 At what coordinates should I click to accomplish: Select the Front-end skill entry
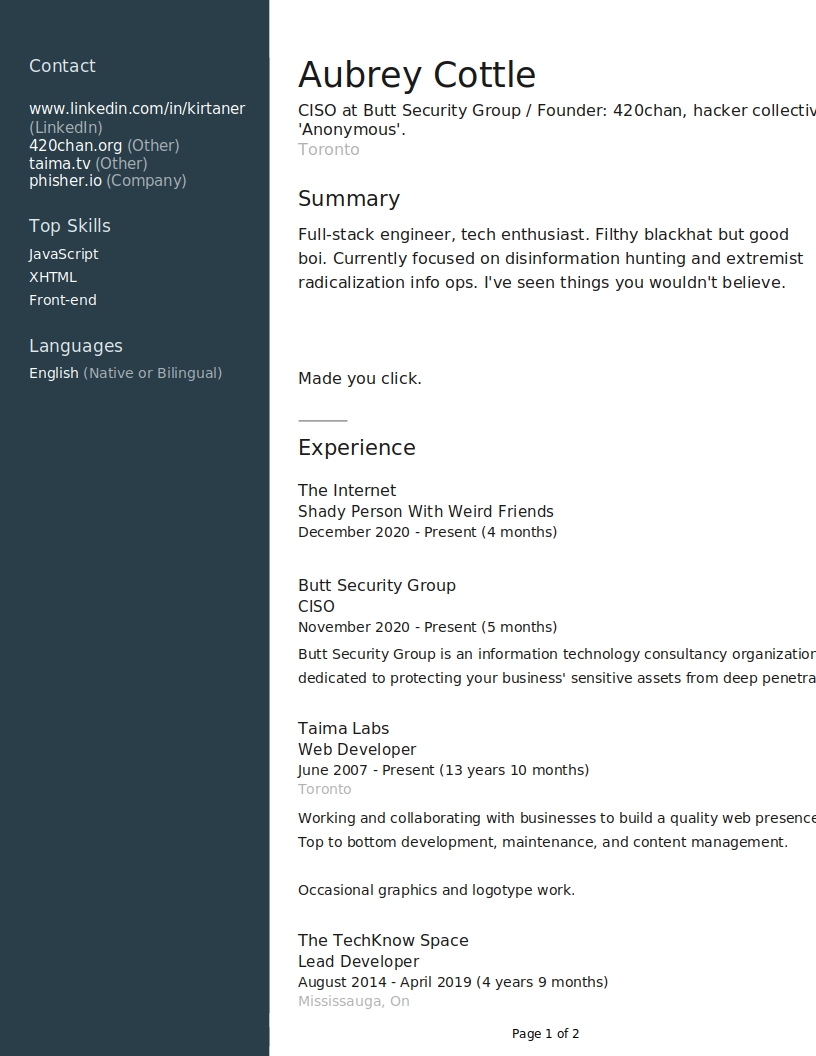tap(63, 300)
